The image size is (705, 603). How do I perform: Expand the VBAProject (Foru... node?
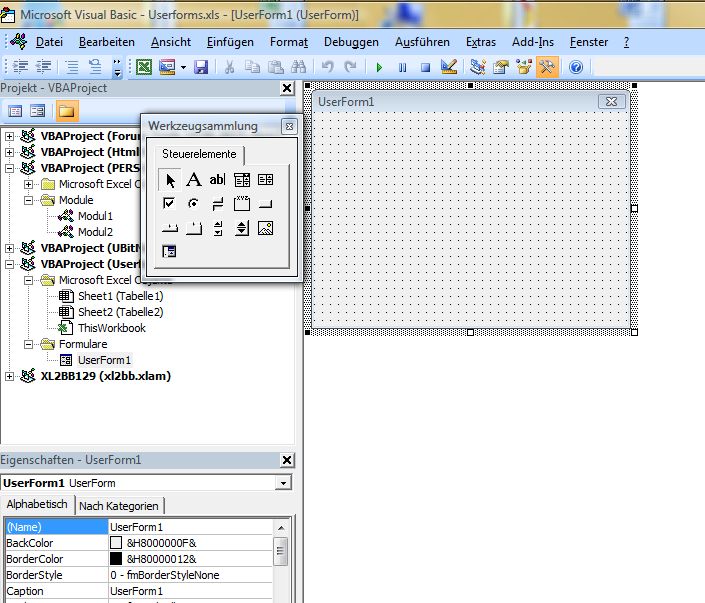click(9, 136)
